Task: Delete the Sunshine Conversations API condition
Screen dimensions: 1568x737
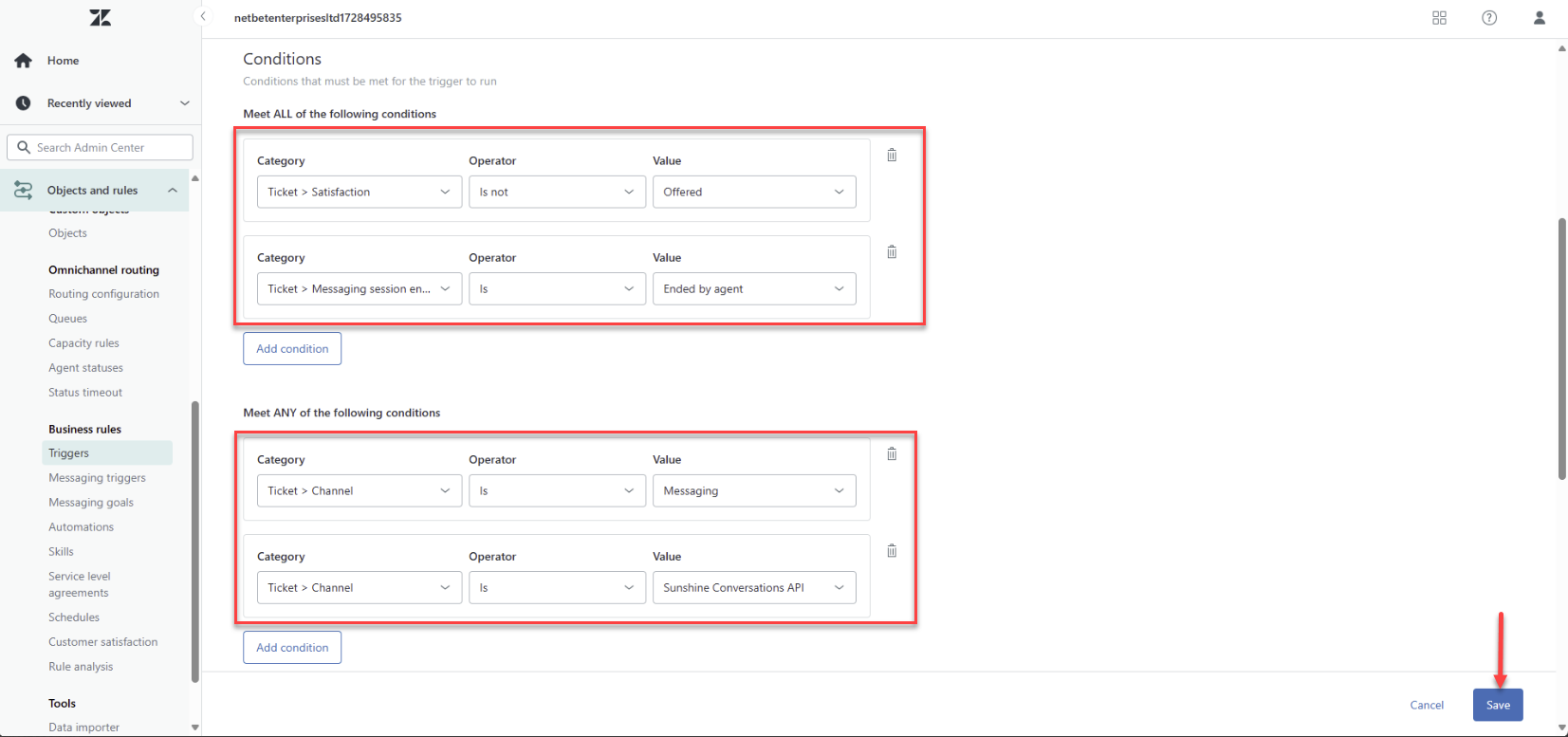Action: [x=892, y=551]
